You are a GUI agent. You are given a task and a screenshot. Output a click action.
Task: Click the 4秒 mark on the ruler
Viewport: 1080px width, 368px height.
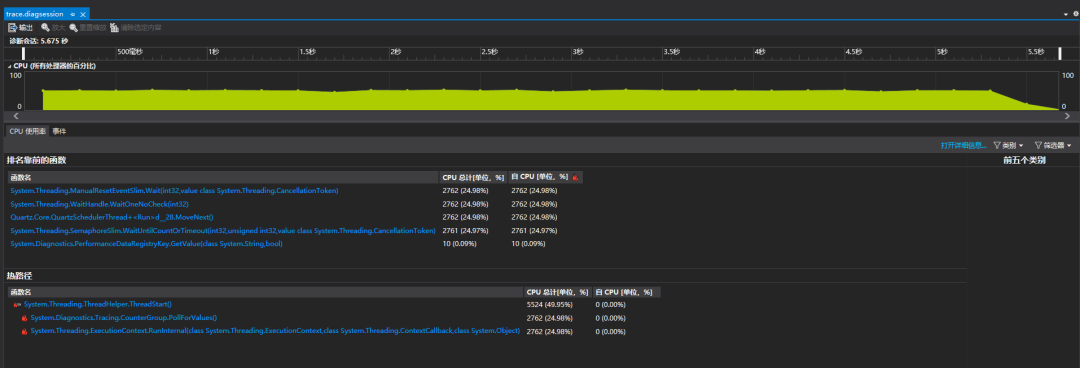(x=760, y=52)
